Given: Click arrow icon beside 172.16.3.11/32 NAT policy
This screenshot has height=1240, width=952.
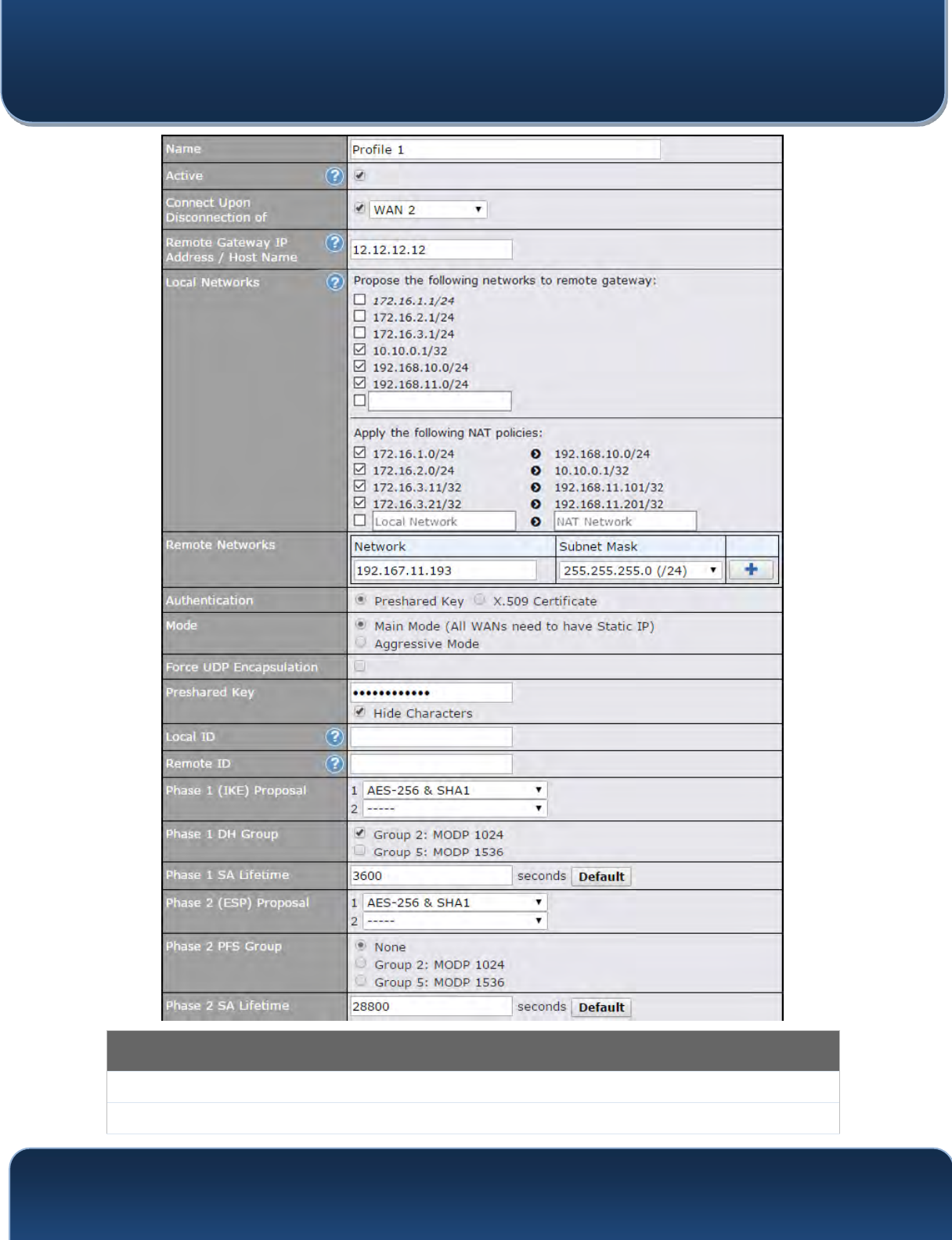Looking at the screenshot, I should tap(535, 488).
